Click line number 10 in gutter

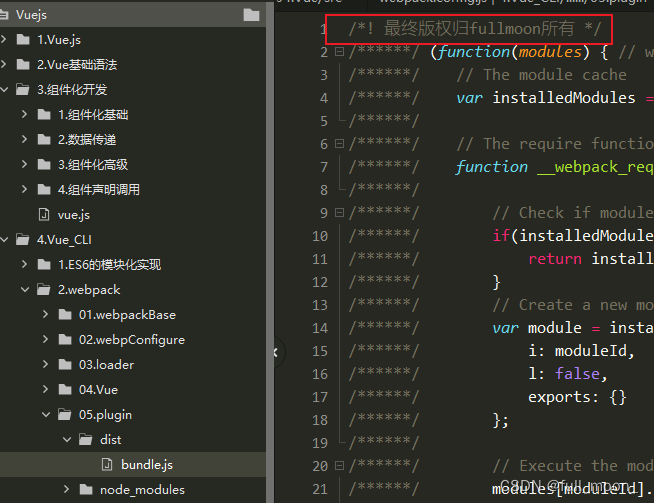[320, 236]
